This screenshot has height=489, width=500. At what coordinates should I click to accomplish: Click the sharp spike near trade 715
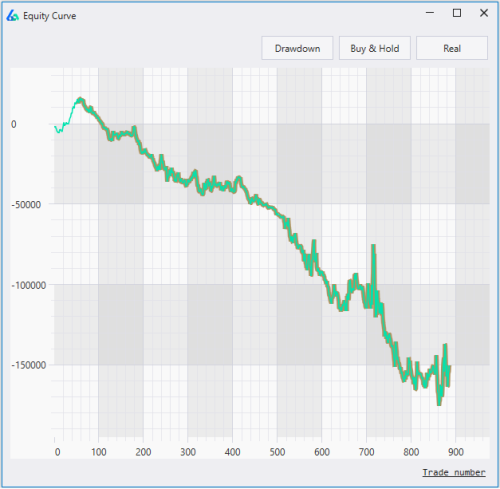(373, 247)
